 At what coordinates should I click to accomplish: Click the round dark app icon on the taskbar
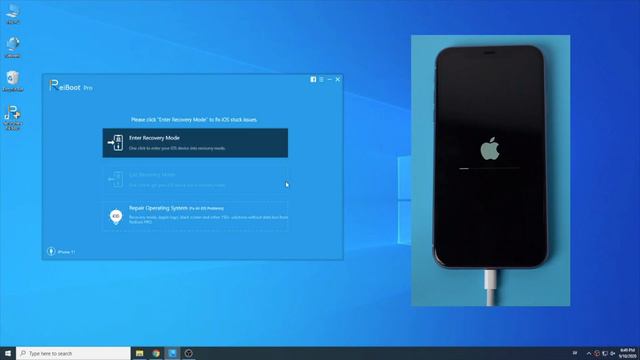(189, 353)
